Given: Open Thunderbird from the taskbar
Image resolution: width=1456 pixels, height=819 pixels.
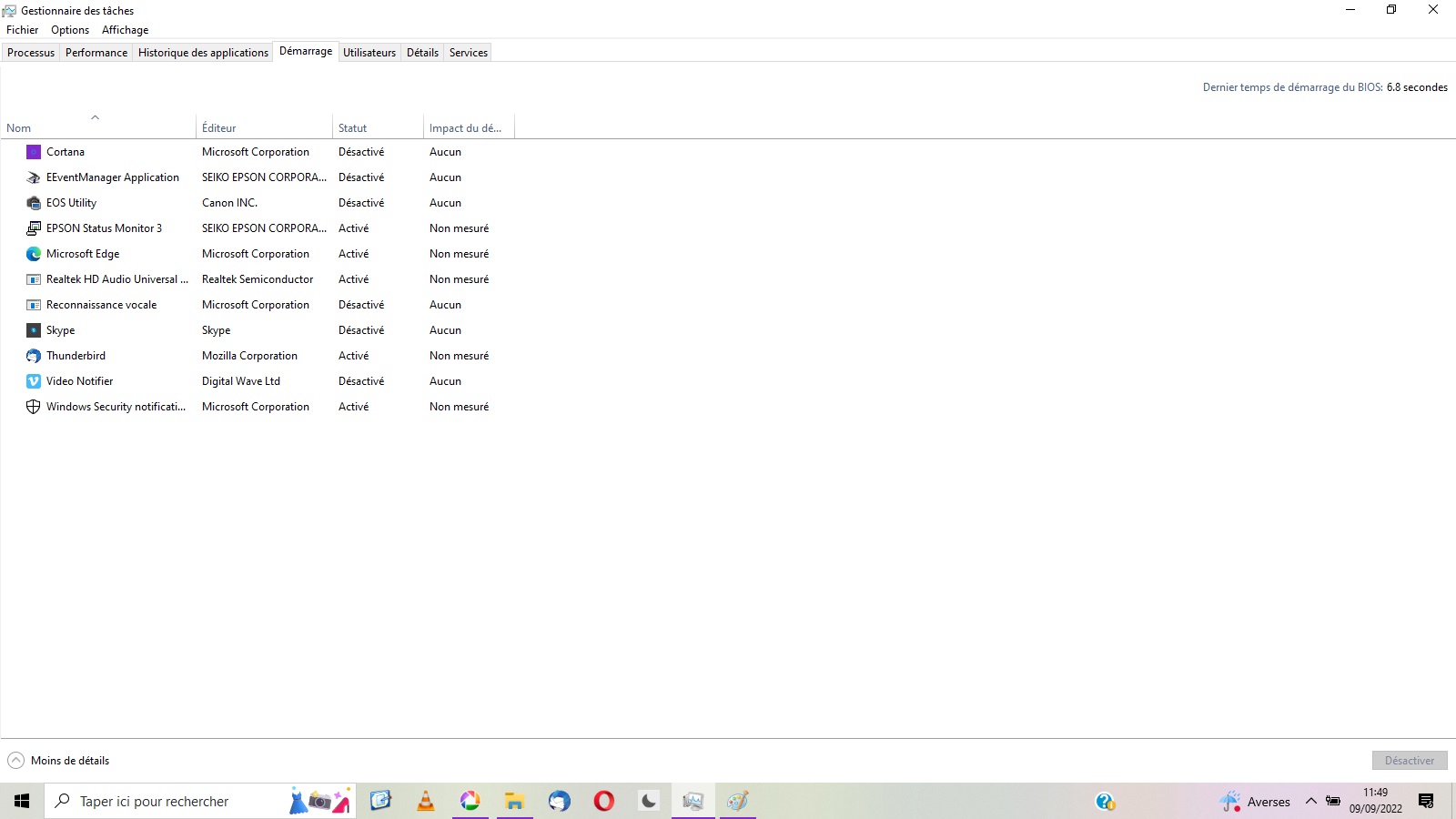Looking at the screenshot, I should coord(560,801).
